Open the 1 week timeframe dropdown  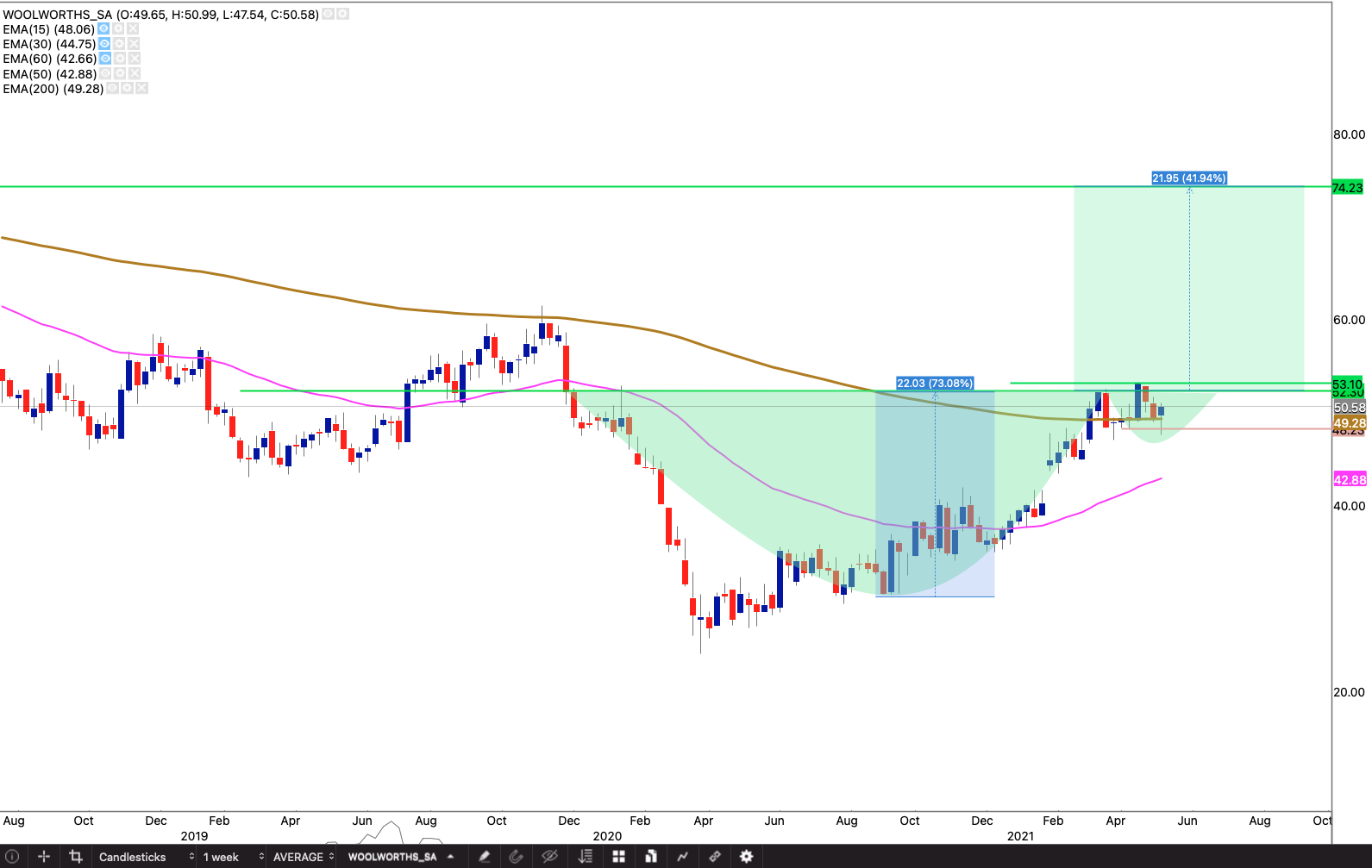point(233,857)
